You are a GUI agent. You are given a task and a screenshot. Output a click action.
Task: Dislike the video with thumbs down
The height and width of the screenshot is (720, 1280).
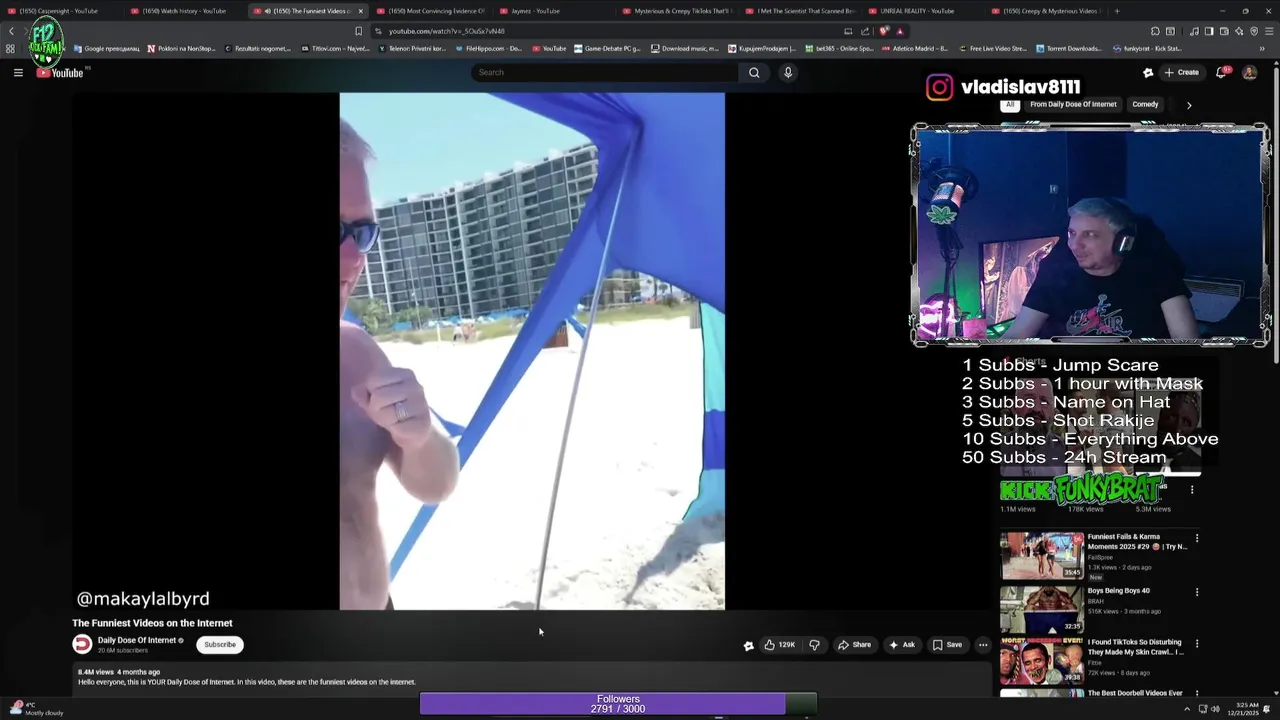coord(814,645)
